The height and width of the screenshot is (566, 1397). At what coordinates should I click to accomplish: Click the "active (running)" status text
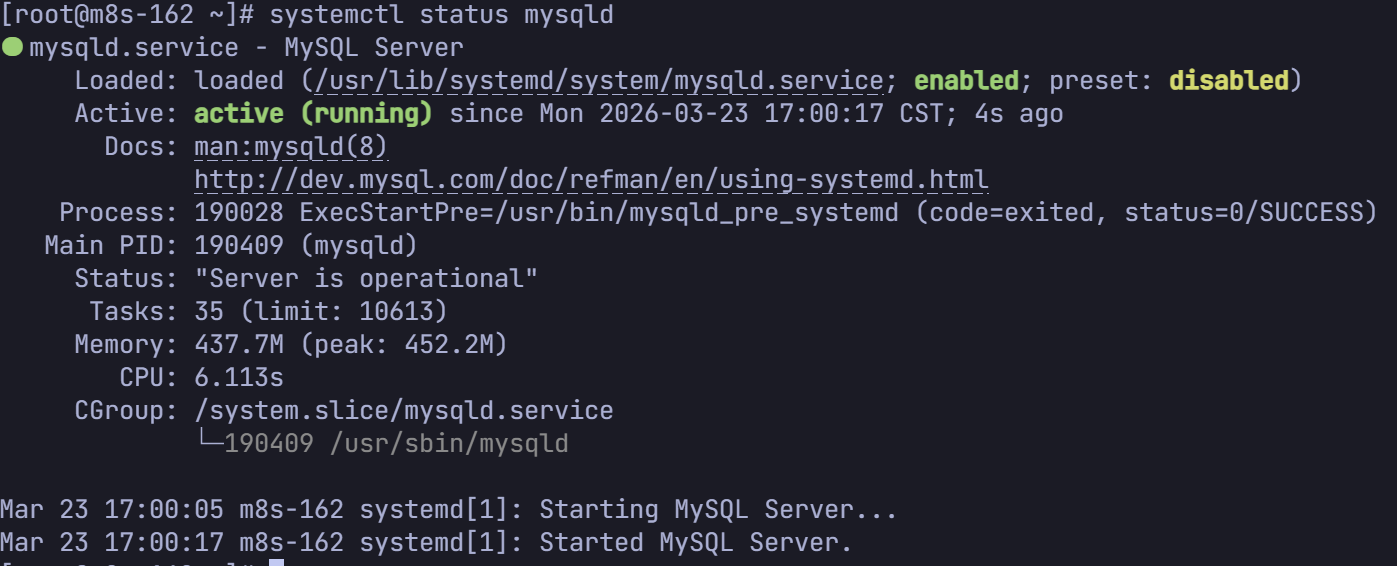pos(313,113)
